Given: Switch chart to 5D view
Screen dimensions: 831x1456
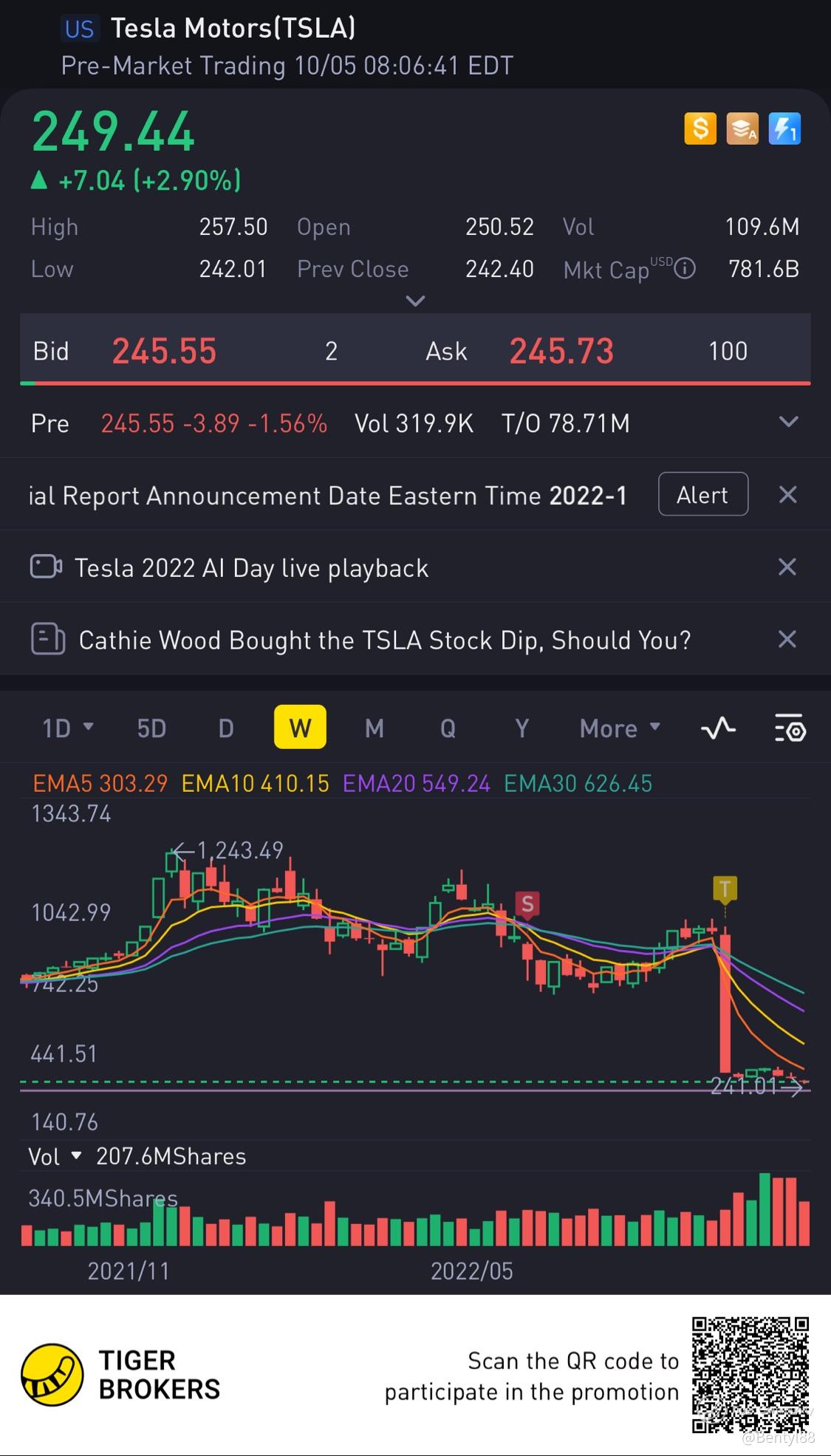Looking at the screenshot, I should (x=151, y=728).
